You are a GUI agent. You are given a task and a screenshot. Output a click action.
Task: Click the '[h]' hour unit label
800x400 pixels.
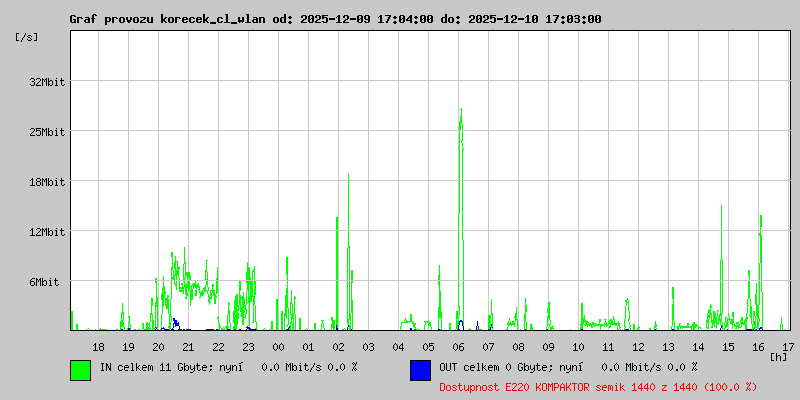tap(778, 356)
